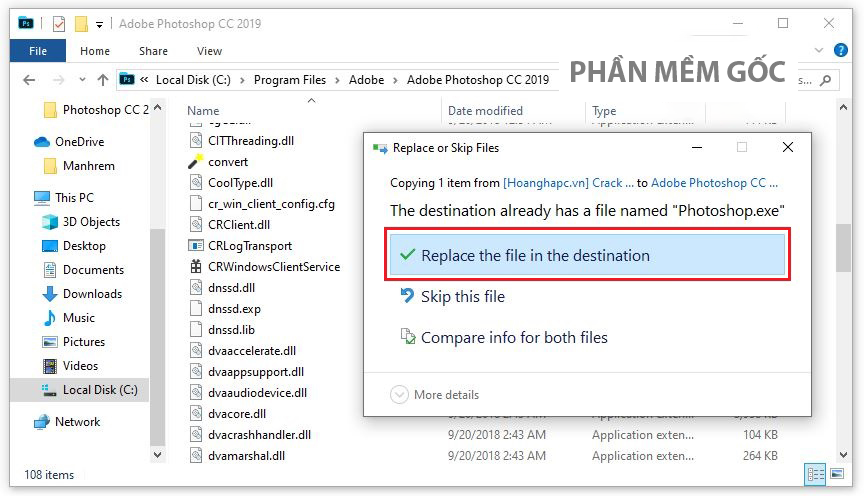Open the File menu tab

point(38,51)
